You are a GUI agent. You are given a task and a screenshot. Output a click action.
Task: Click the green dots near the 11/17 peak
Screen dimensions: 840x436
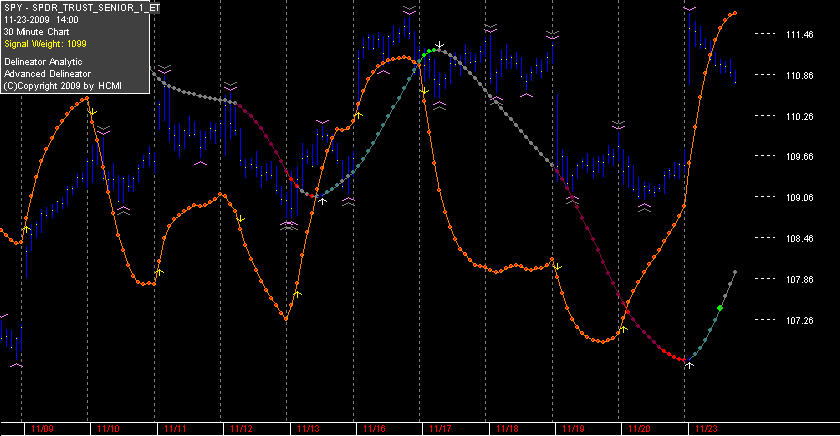pos(429,52)
